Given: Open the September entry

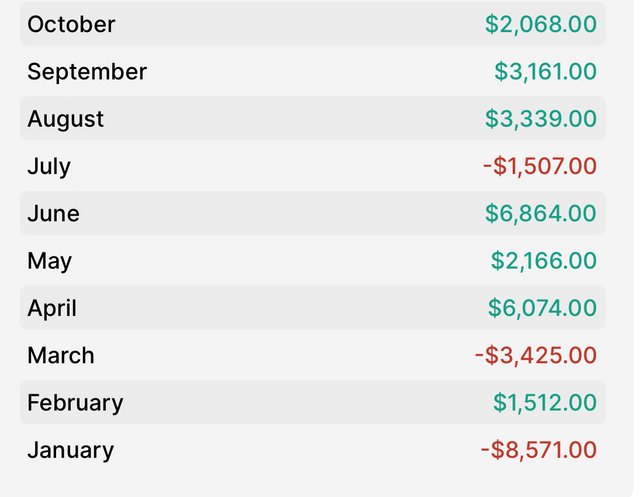Looking at the screenshot, I should [313, 71].
